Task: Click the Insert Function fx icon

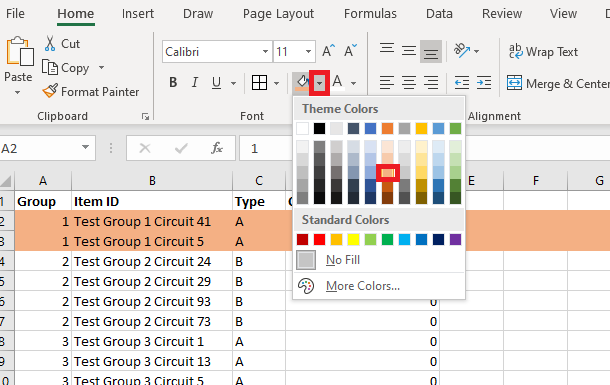Action: tap(217, 148)
